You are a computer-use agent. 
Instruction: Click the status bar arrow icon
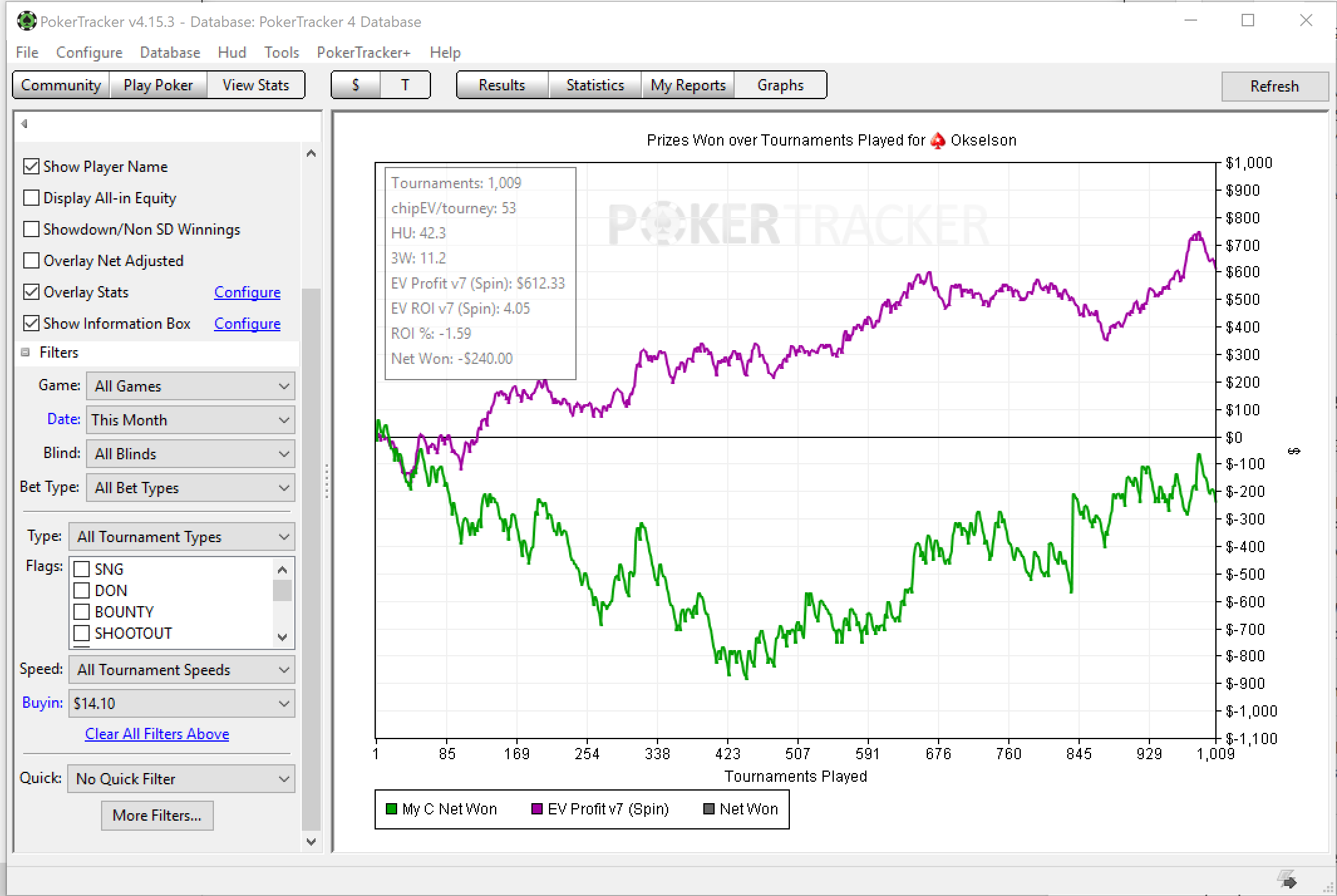point(1287,879)
